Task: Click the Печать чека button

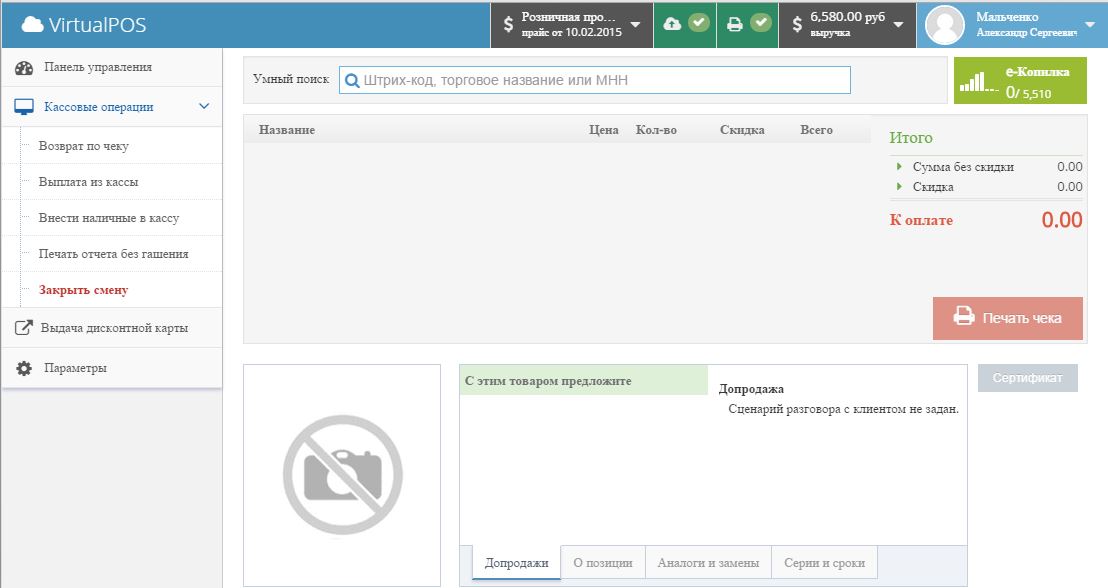Action: pyautogui.click(x=1008, y=318)
